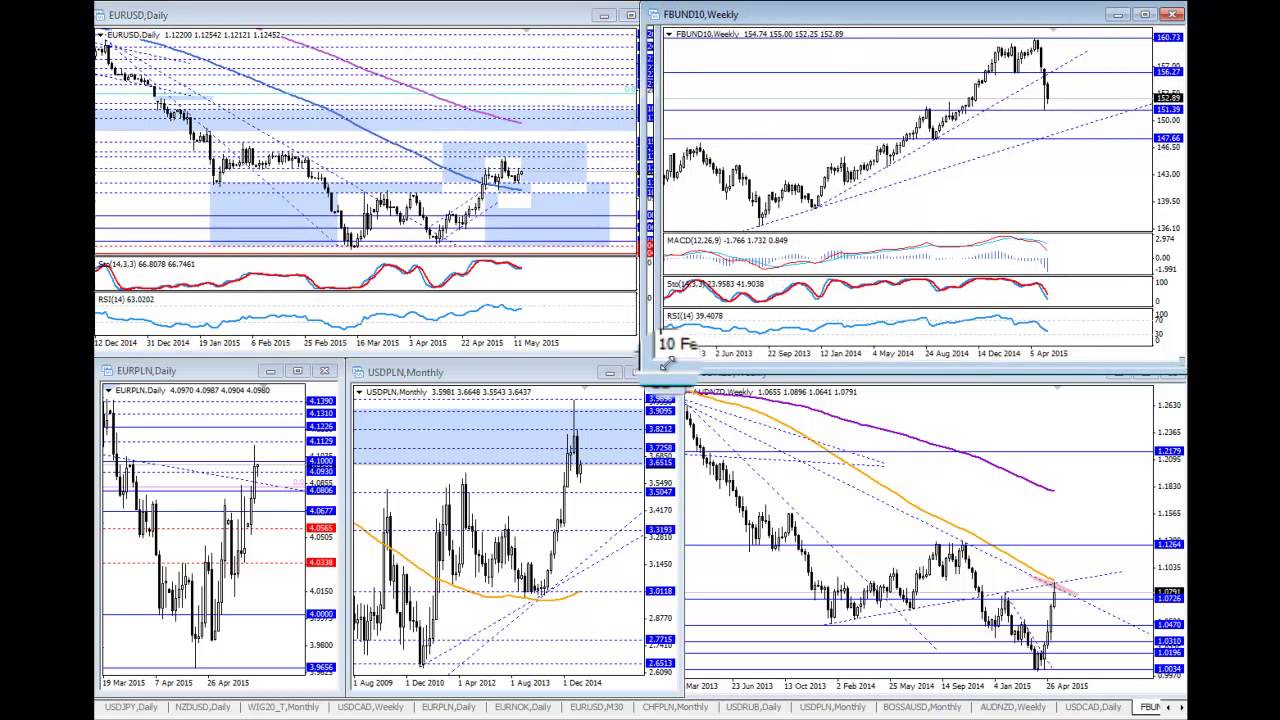
Task: Minimize the USDPLN,Monthly chart window
Action: pyautogui.click(x=610, y=372)
